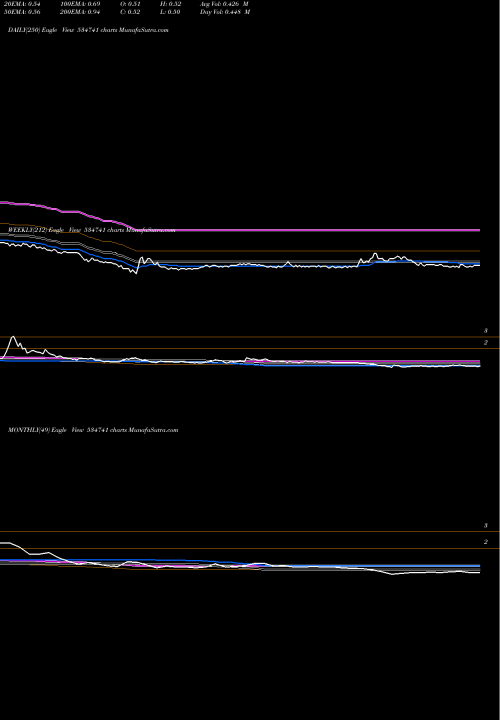Screen dimensions: 500x720
Task: Select the open price O: 0.51
Action: click(130, 3)
